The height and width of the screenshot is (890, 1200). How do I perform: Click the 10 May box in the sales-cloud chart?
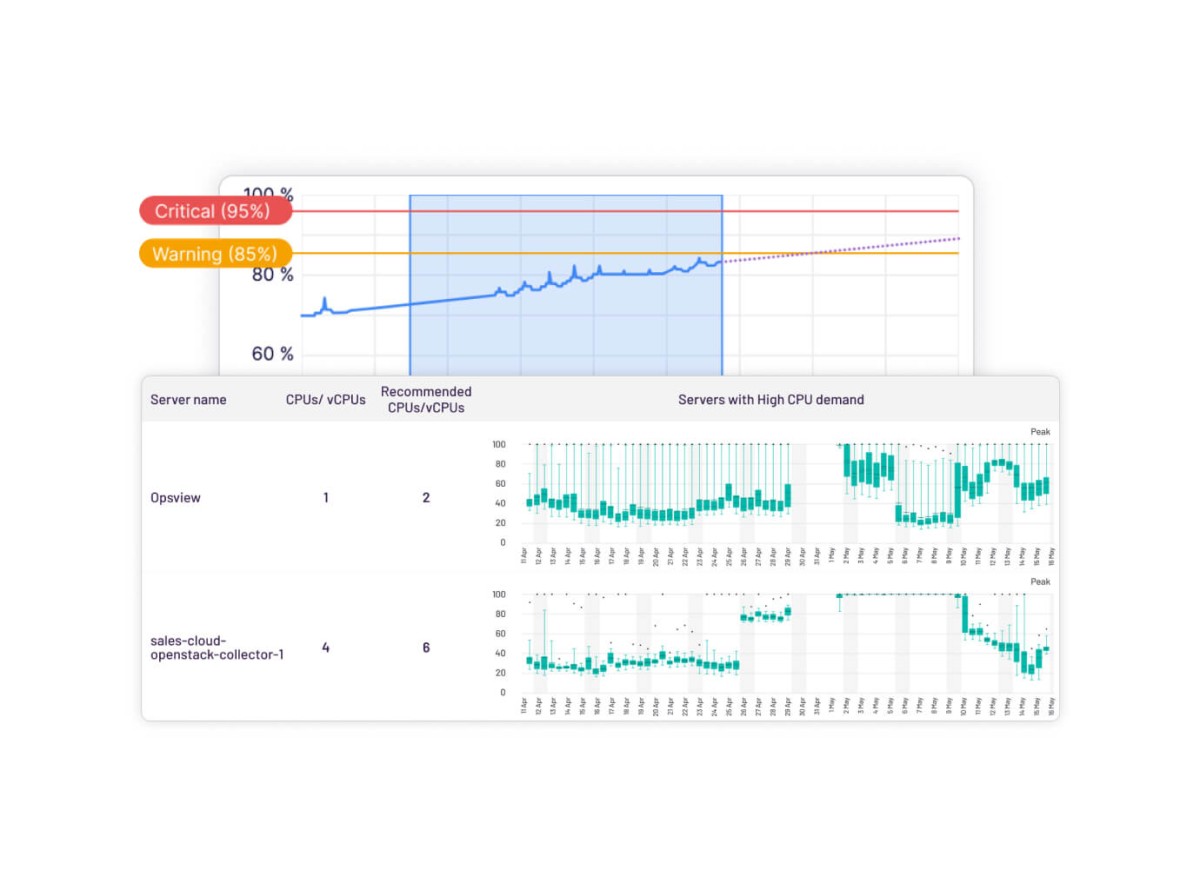(x=964, y=614)
